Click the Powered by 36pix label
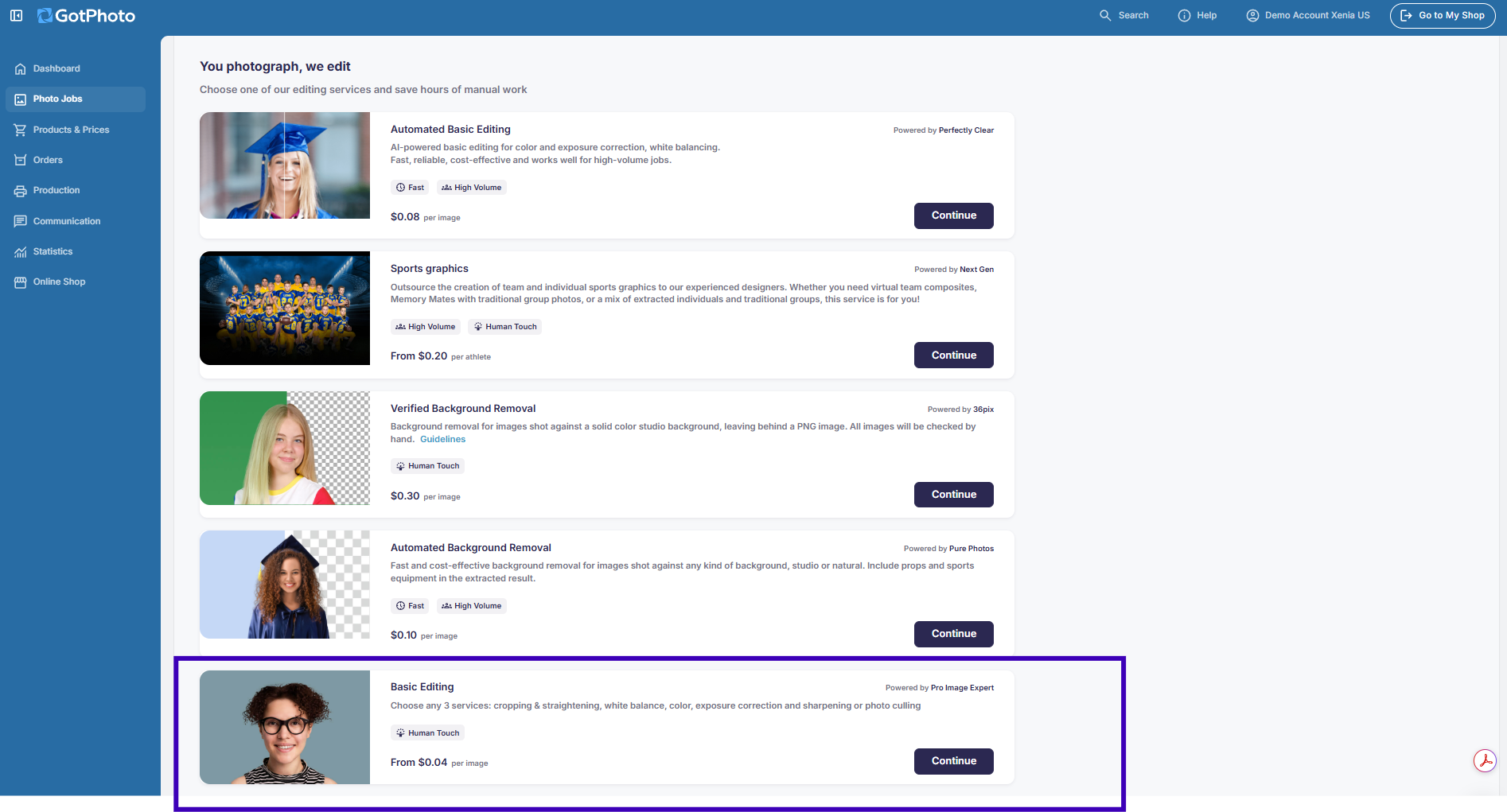Screen dimensions: 1507x812 click(x=961, y=410)
